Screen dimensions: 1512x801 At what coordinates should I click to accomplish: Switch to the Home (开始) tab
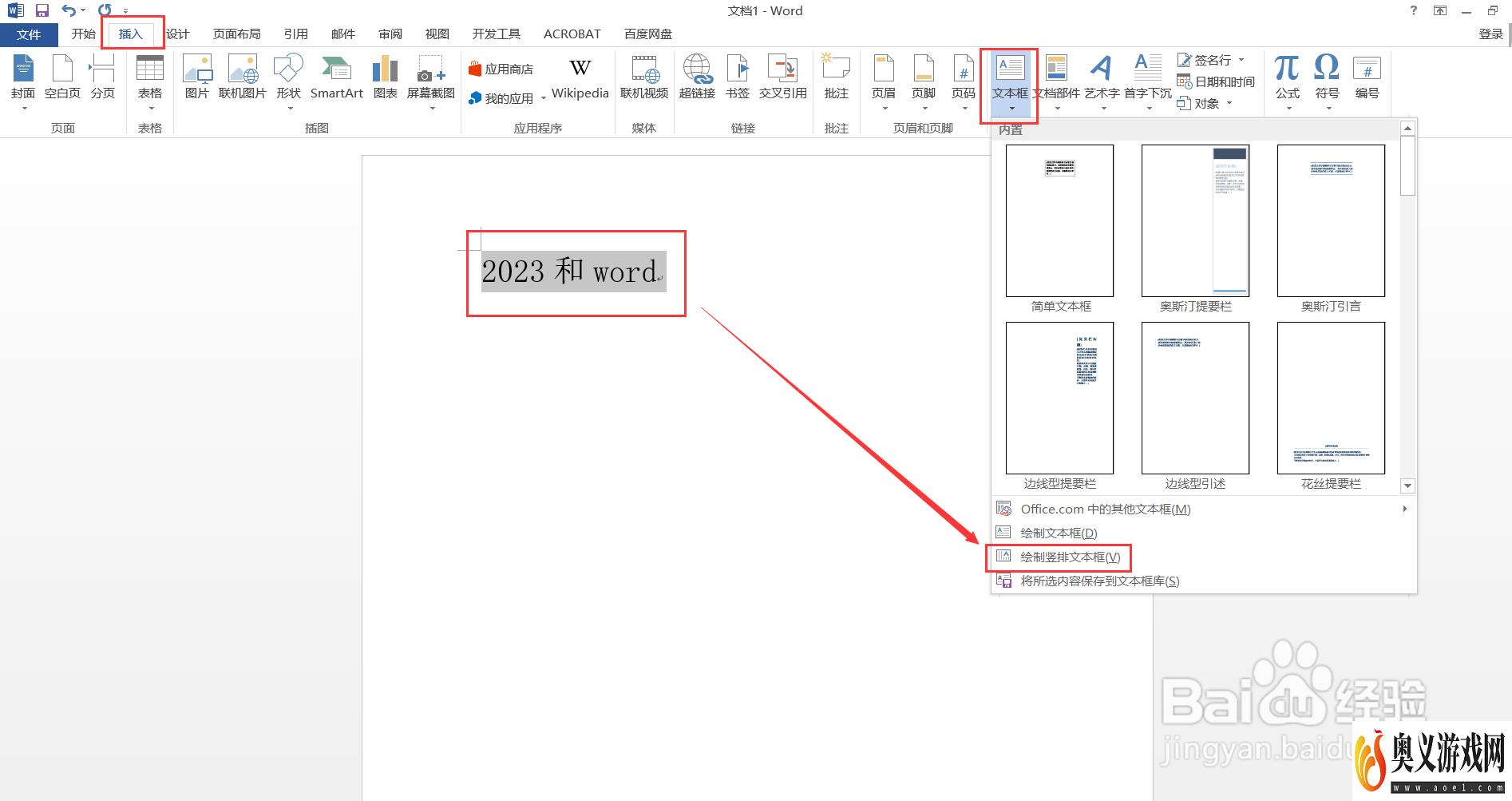83,34
